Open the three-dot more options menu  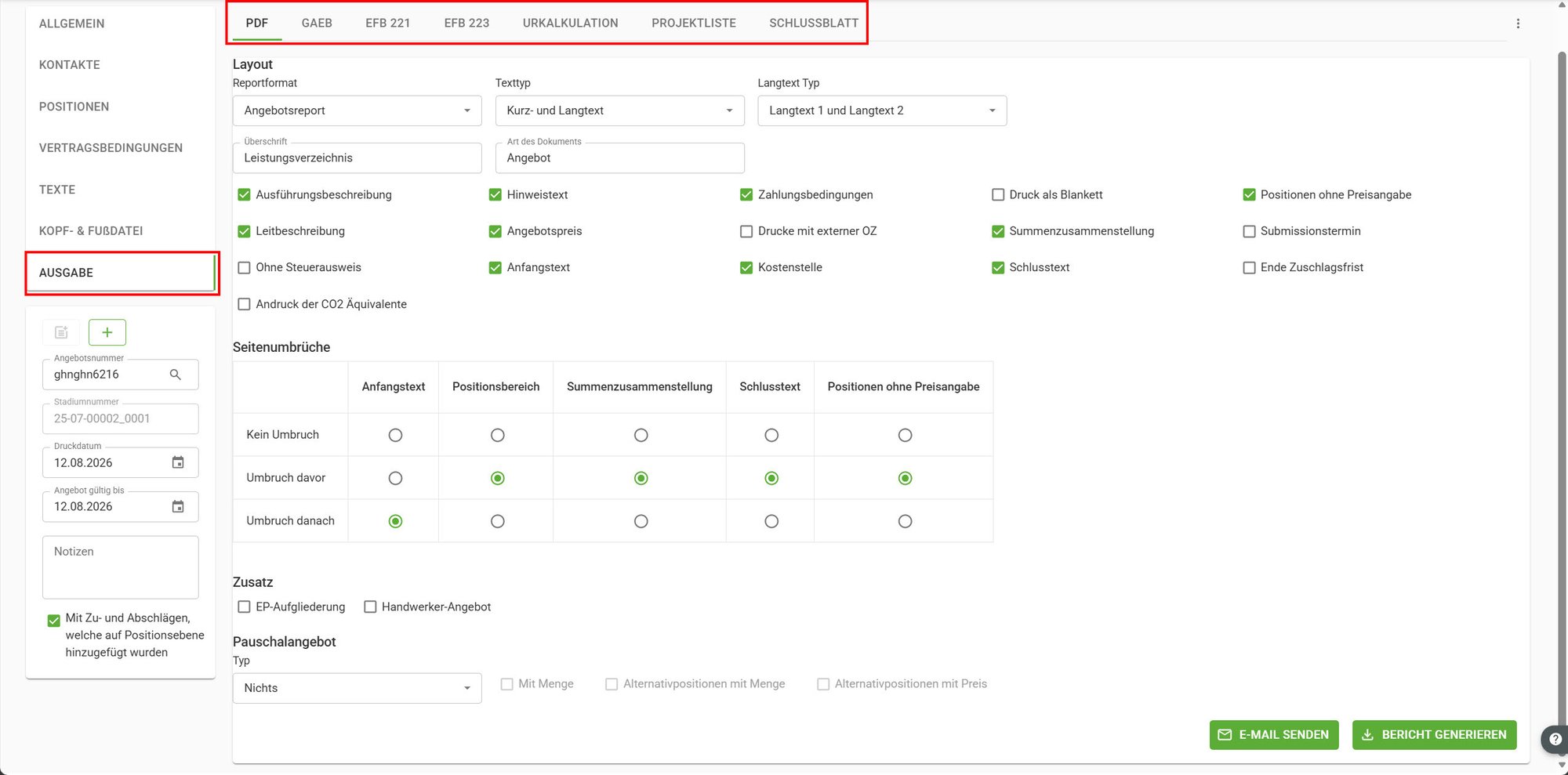click(x=1518, y=24)
